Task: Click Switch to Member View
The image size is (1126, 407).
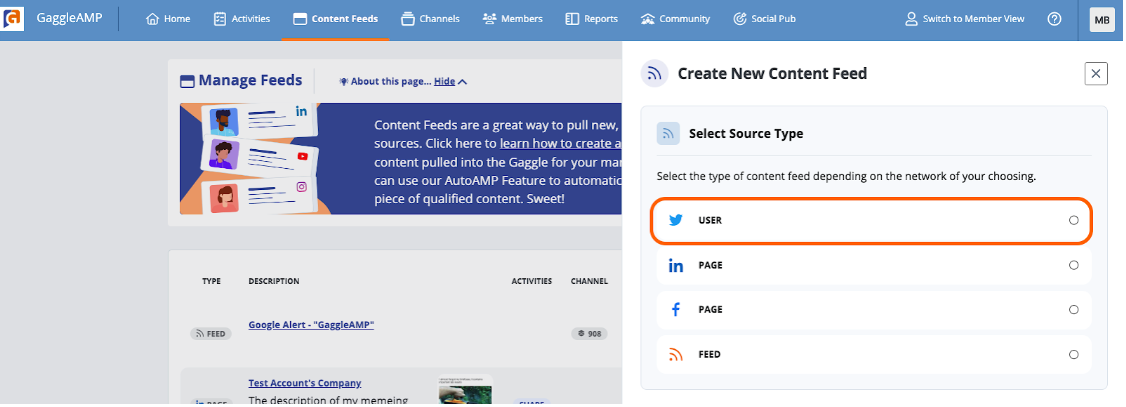Action: [964, 19]
